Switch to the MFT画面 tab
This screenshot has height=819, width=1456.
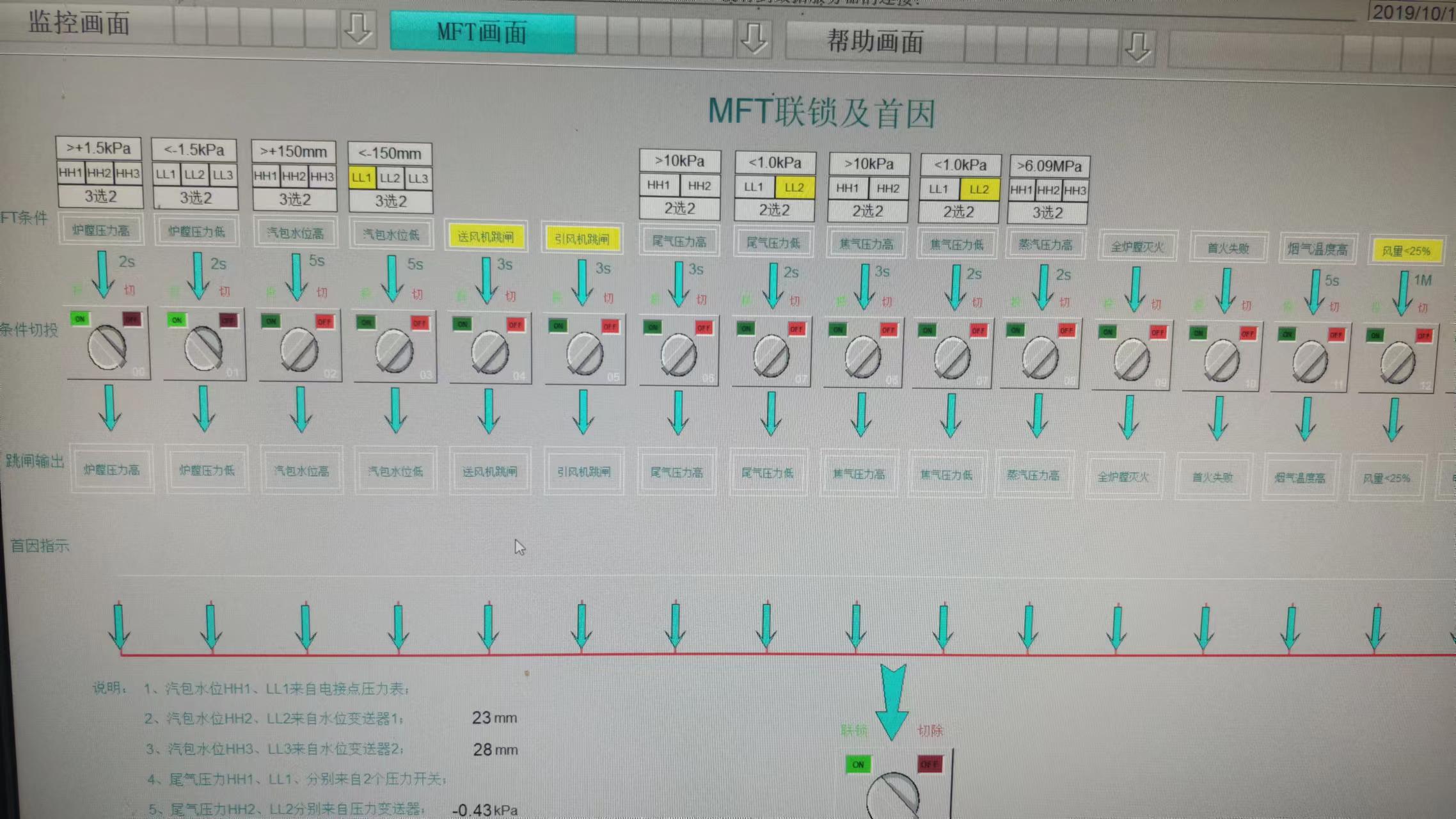click(x=482, y=32)
